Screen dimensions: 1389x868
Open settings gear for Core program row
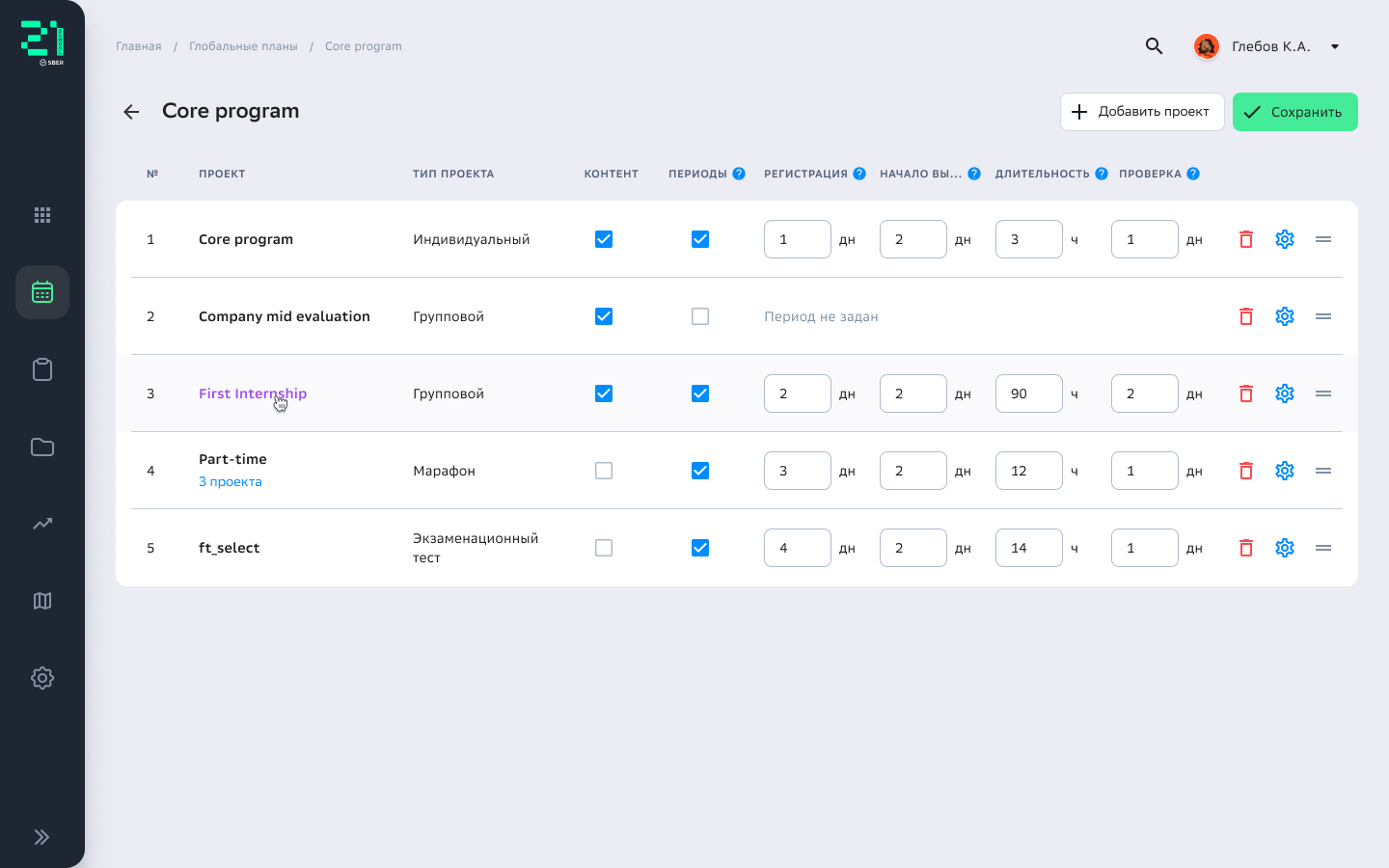click(1285, 239)
